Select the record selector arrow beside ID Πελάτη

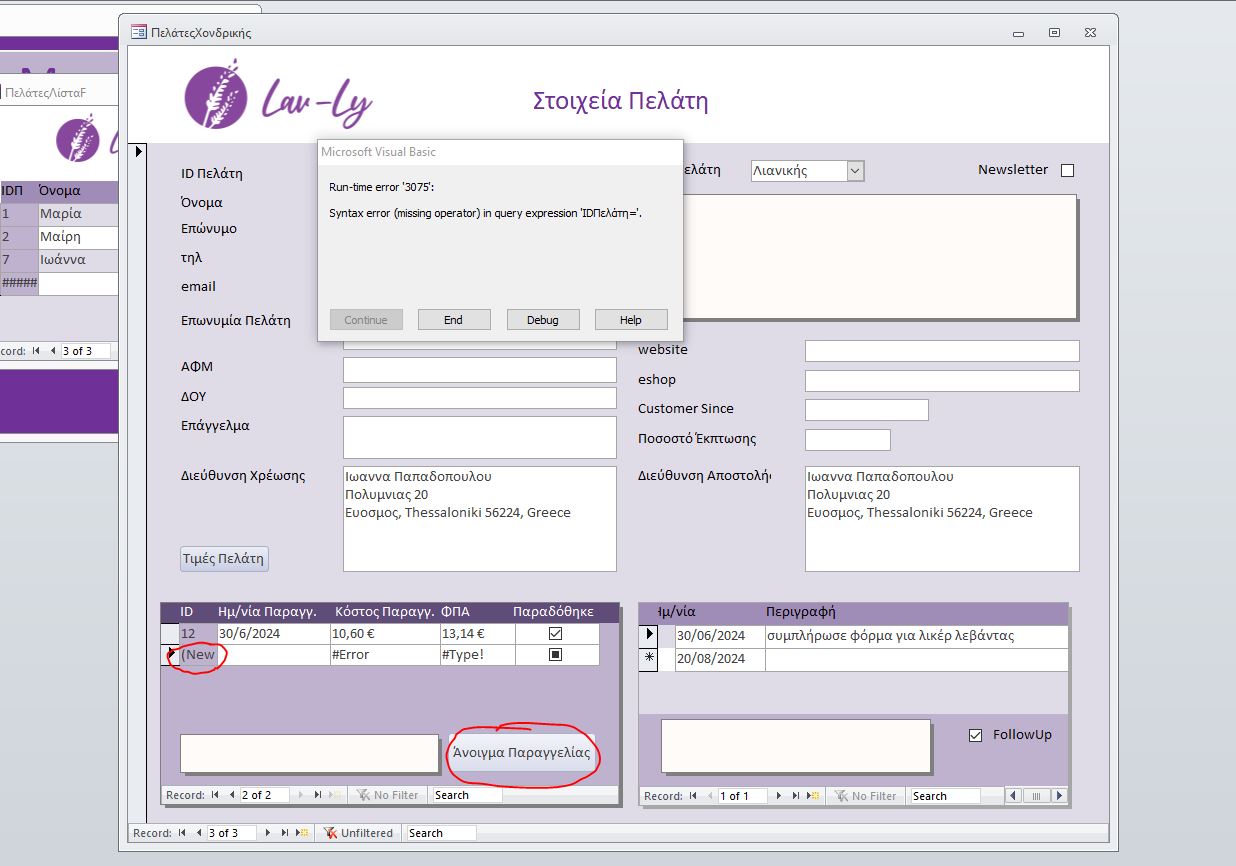[137, 152]
